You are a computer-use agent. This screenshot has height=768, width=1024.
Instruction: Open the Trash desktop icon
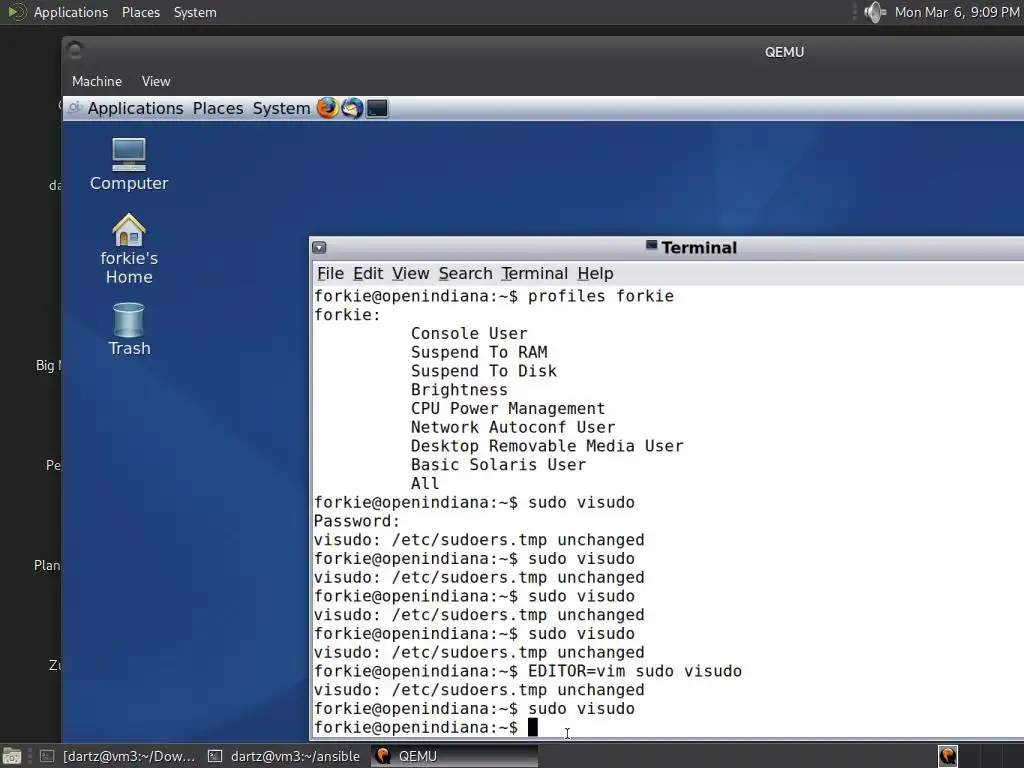click(x=129, y=329)
